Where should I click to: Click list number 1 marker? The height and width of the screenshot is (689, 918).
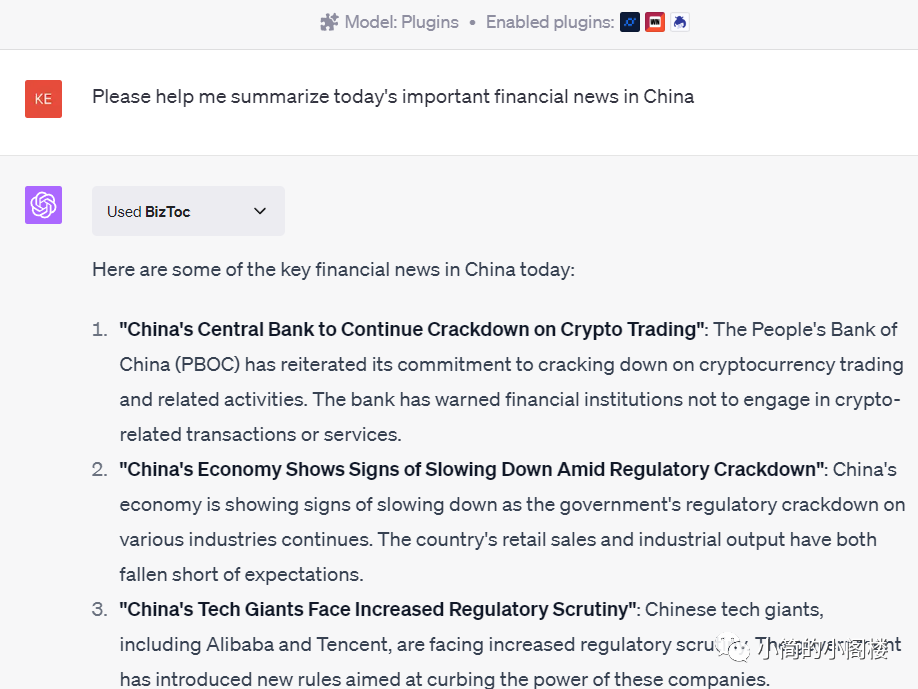(99, 330)
